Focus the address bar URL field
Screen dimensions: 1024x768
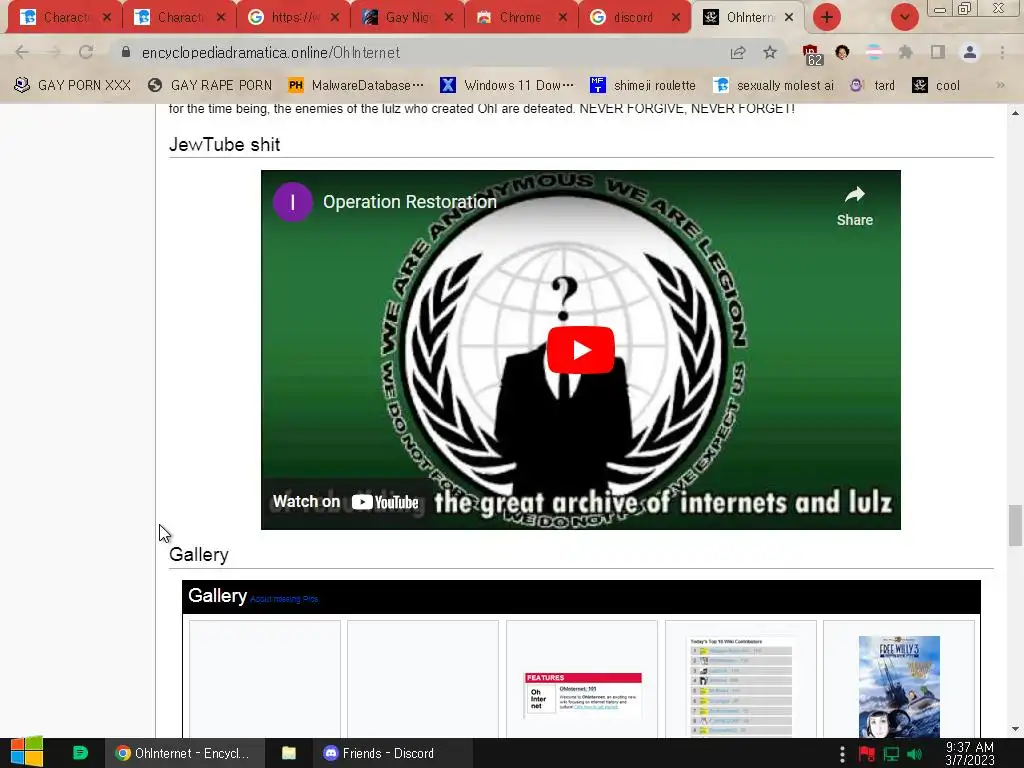pos(418,52)
